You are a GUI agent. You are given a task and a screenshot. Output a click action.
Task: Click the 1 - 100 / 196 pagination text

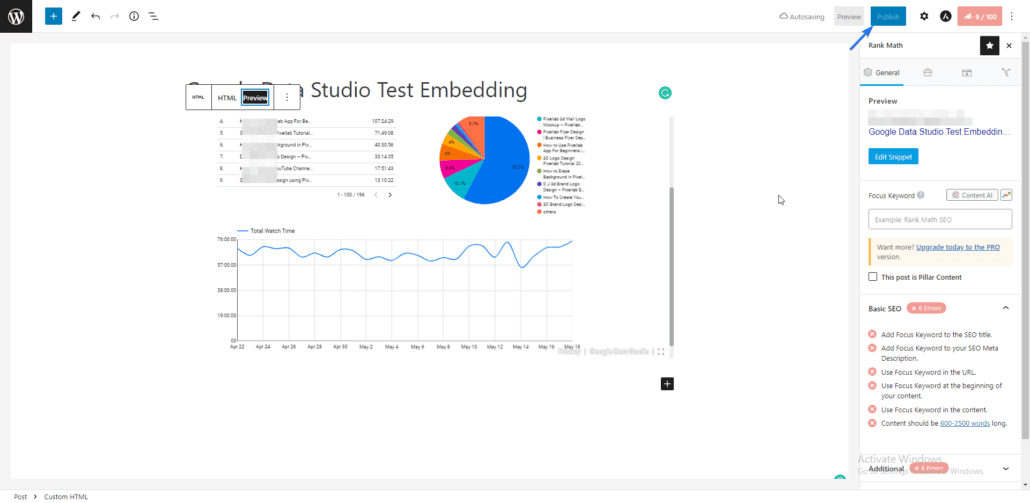pyautogui.click(x=351, y=195)
